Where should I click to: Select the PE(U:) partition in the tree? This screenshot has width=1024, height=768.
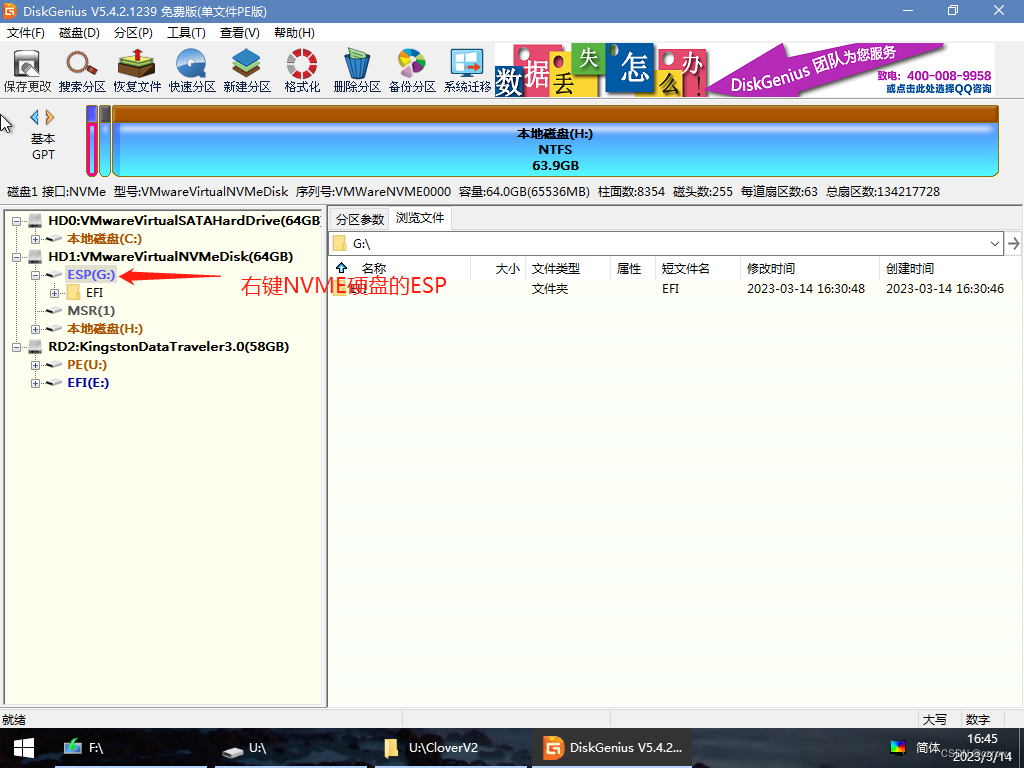pos(87,364)
